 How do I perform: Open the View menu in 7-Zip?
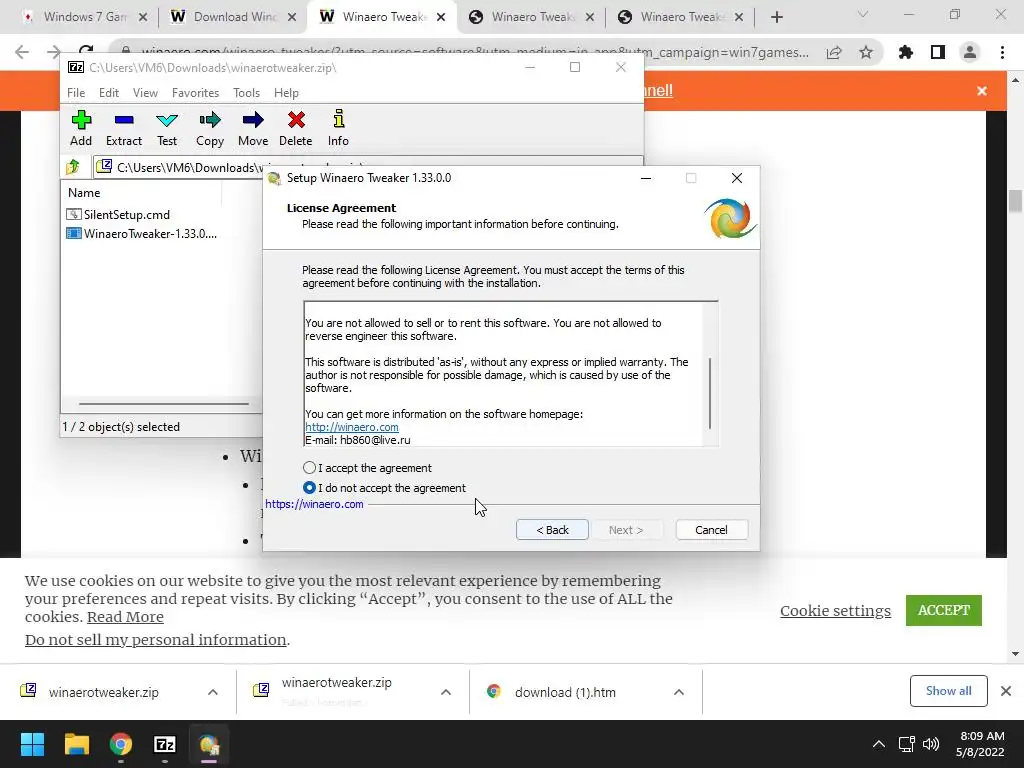click(x=145, y=93)
